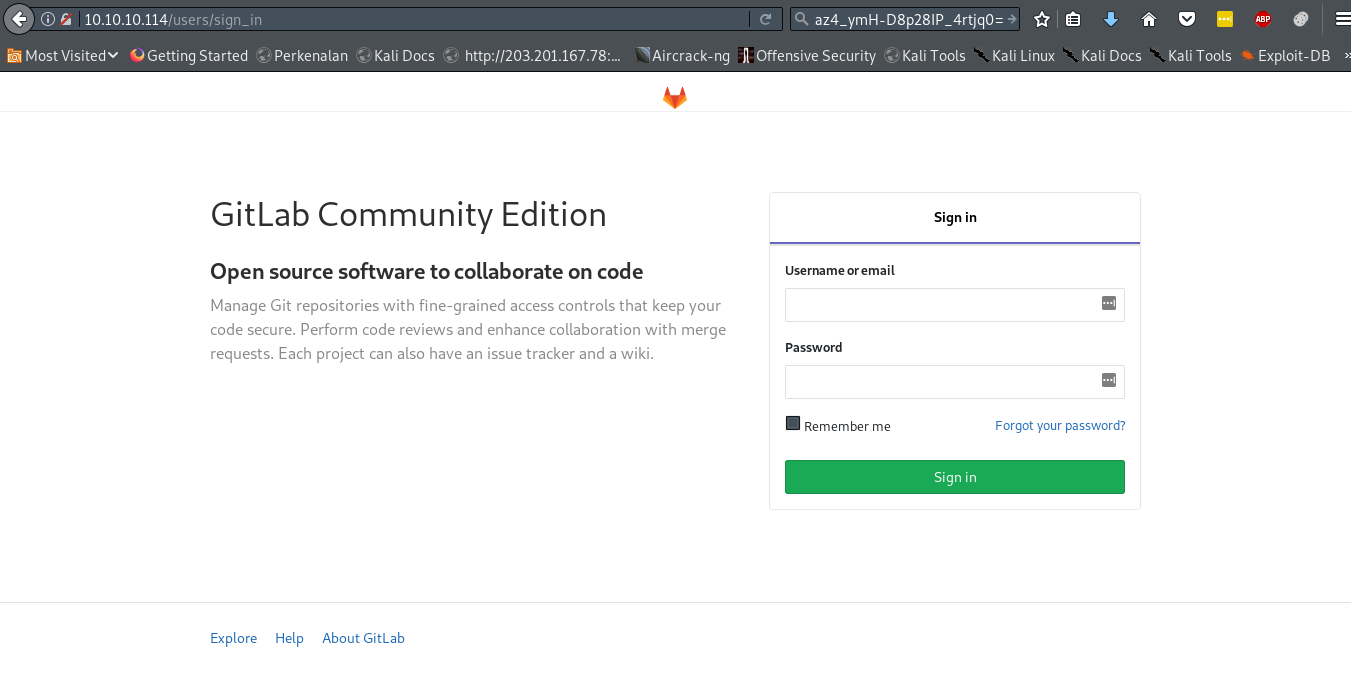
Task: Open first Kali Docs bookmark with globe icon
Action: [x=395, y=56]
